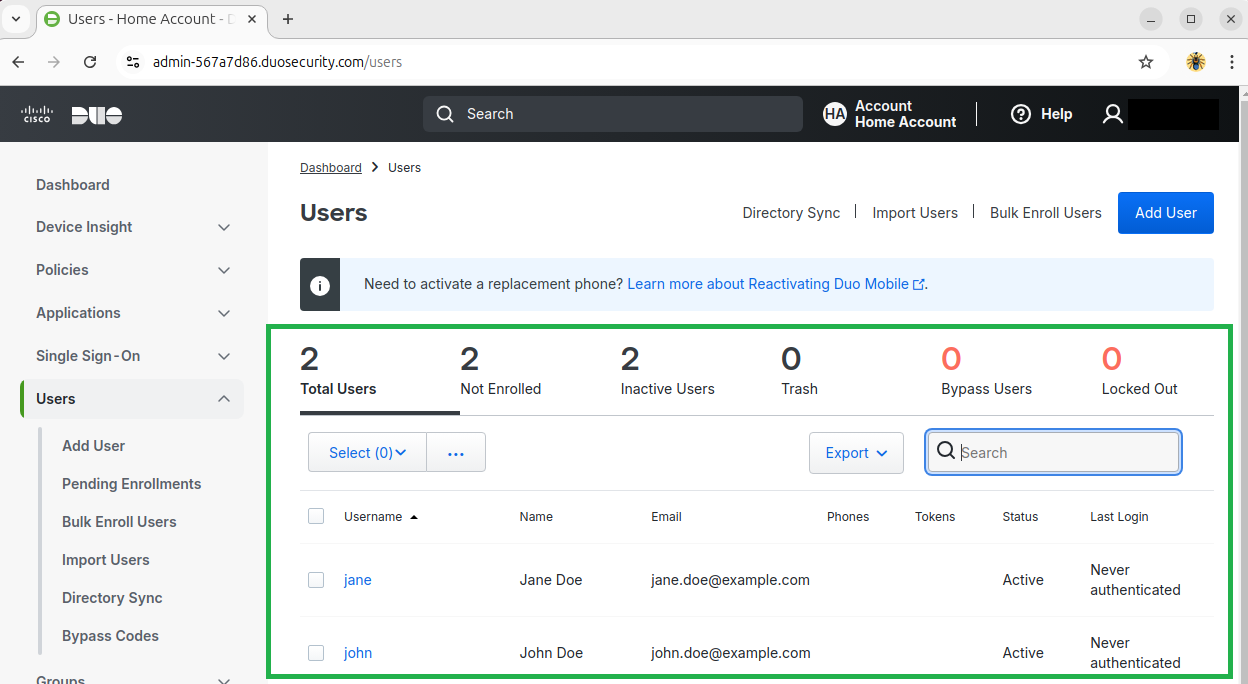Click the users table Search field
This screenshot has width=1248, height=684.
pyautogui.click(x=1065, y=453)
